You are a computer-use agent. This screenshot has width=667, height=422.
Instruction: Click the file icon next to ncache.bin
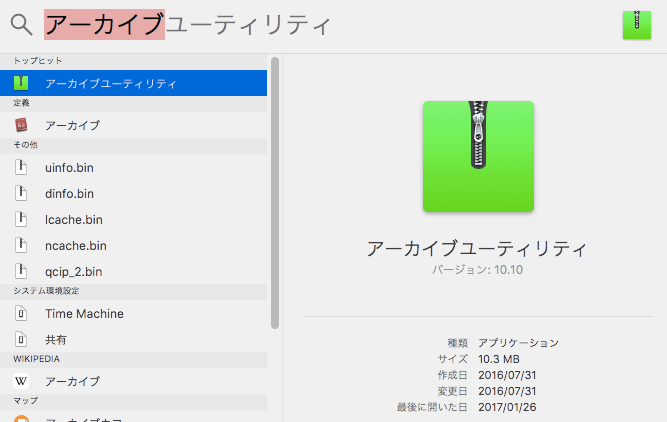[x=21, y=245]
